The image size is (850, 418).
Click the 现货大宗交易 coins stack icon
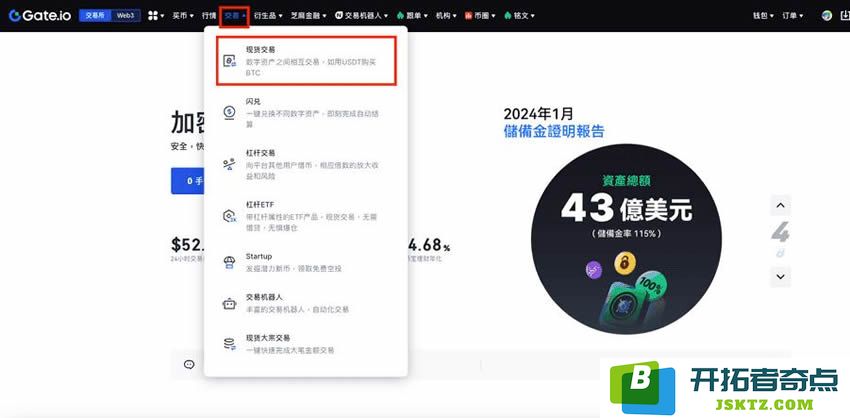[229, 344]
